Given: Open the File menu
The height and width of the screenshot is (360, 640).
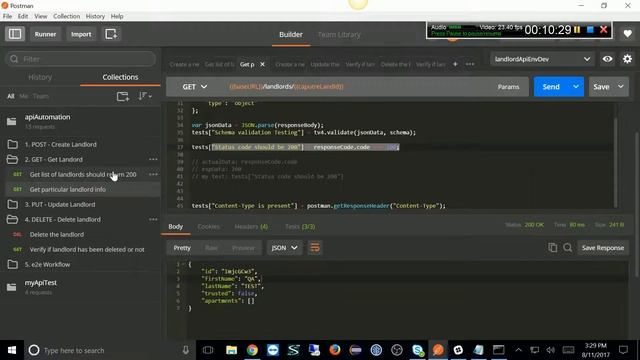Looking at the screenshot, I should (x=7, y=16).
